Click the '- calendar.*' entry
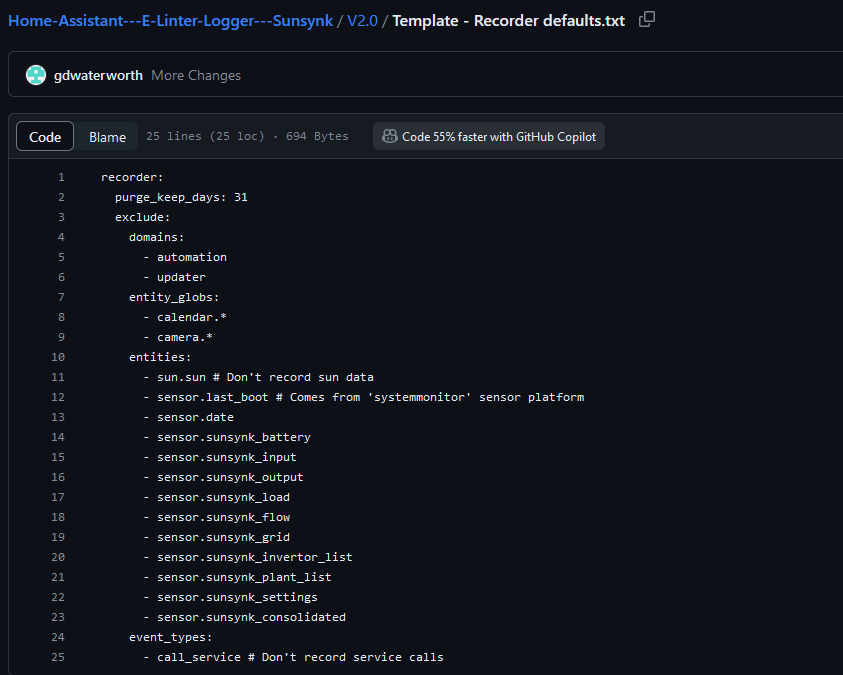The height and width of the screenshot is (675, 843). (x=185, y=317)
